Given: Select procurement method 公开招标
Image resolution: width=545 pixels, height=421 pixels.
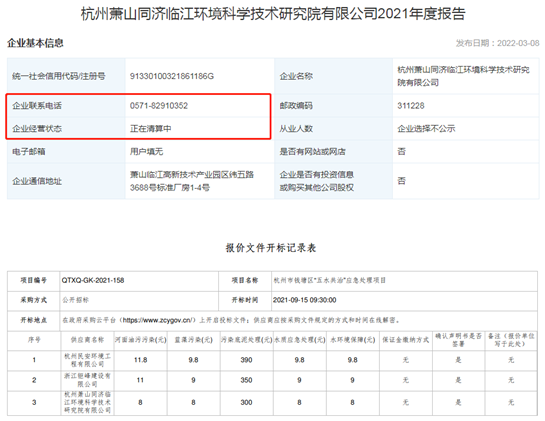Looking at the screenshot, I should pyautogui.click(x=75, y=300).
